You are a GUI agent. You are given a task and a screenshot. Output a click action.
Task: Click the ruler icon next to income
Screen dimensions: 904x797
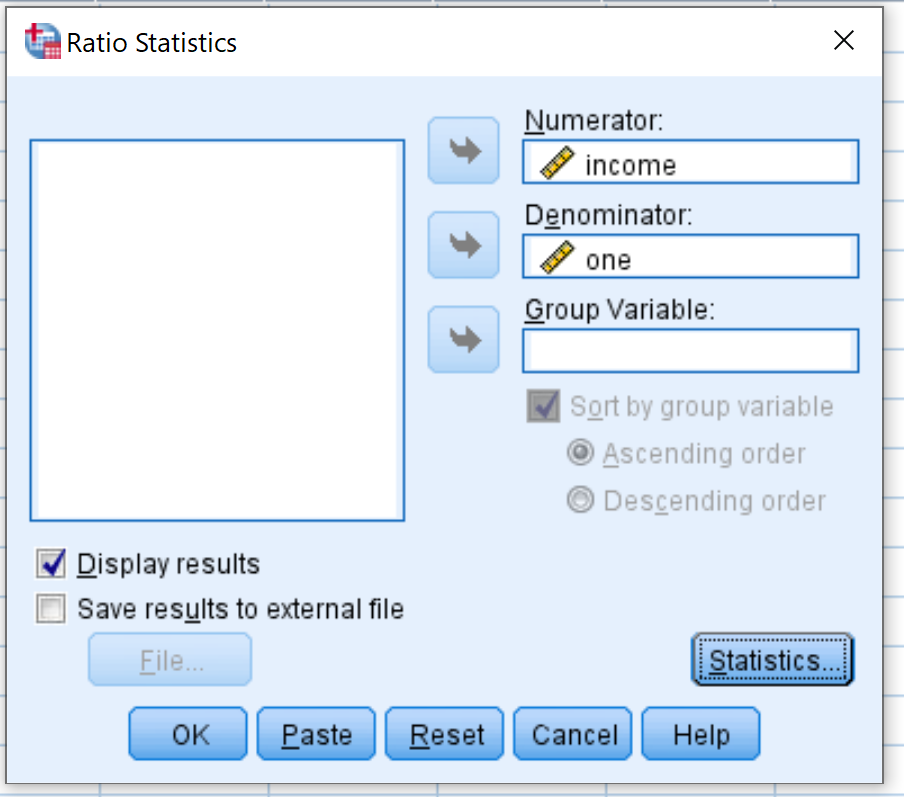557,163
